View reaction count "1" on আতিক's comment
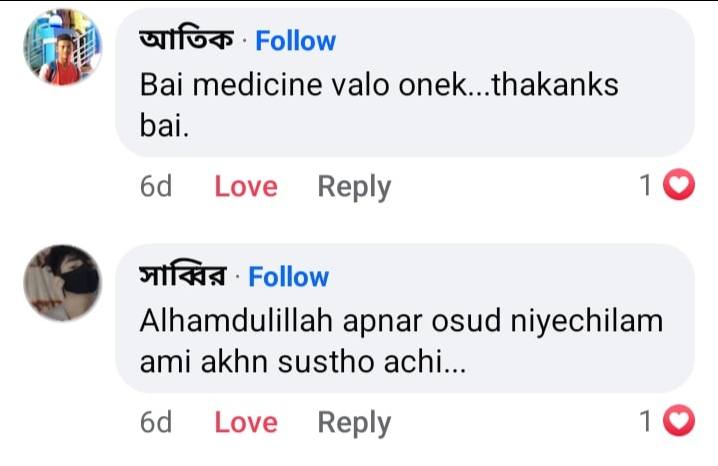Image resolution: width=718 pixels, height=466 pixels. tap(646, 186)
